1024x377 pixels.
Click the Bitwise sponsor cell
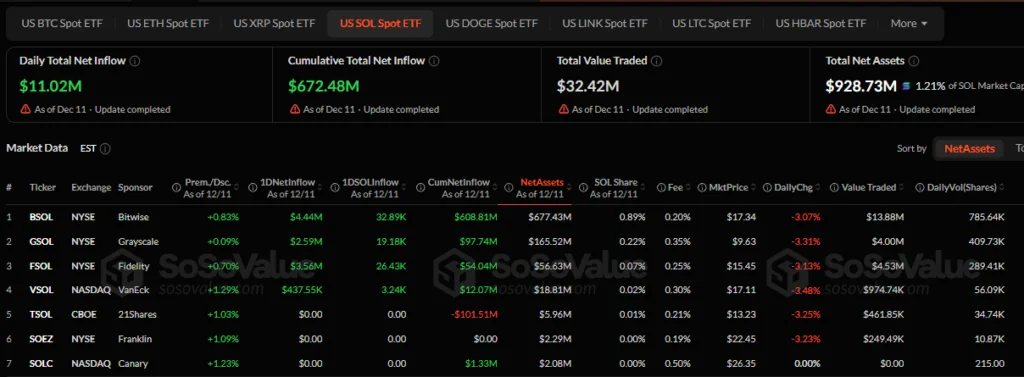133,217
